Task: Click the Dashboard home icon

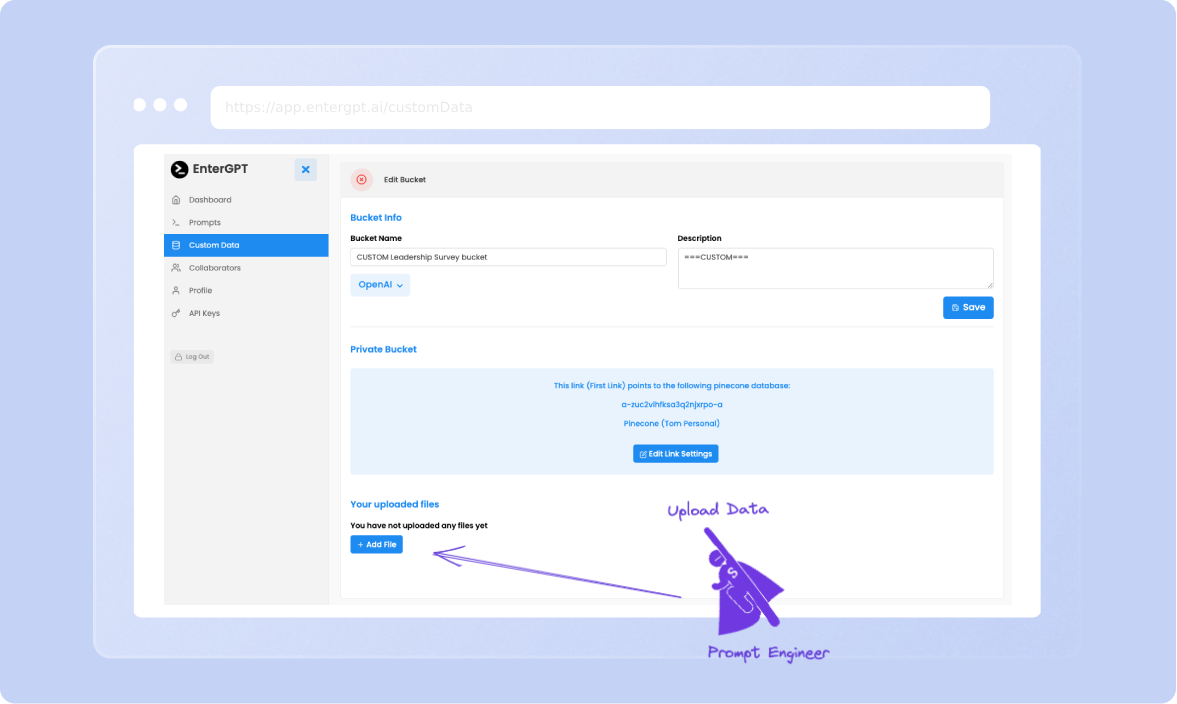Action: point(176,200)
